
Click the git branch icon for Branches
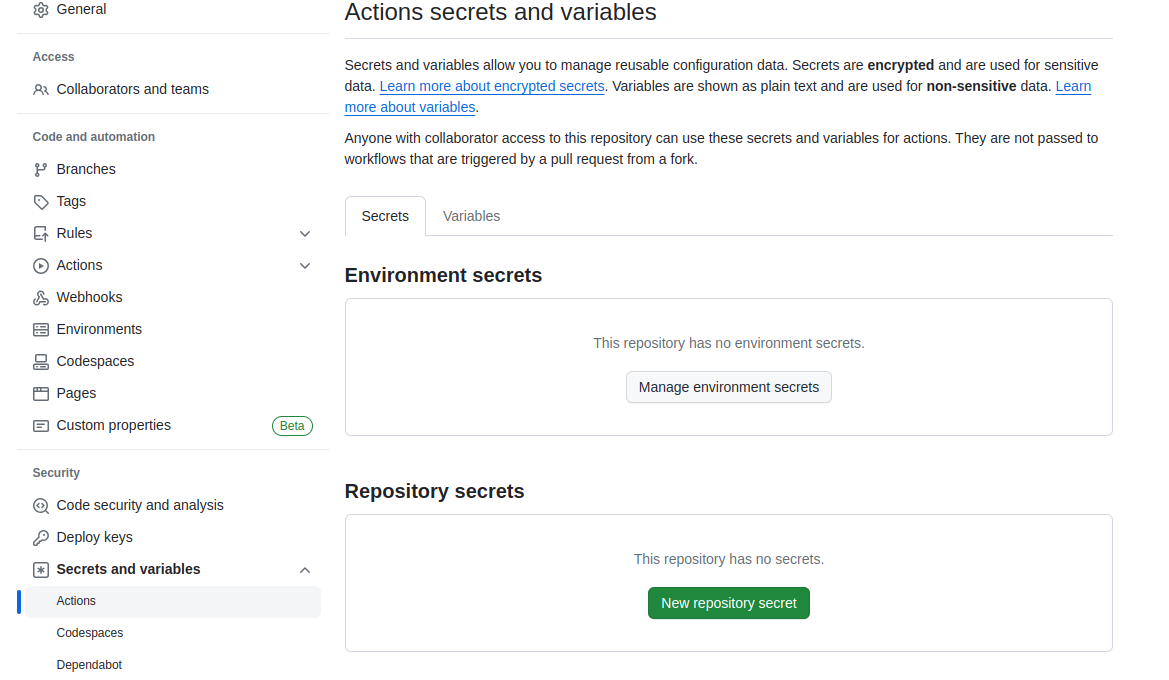(41, 170)
